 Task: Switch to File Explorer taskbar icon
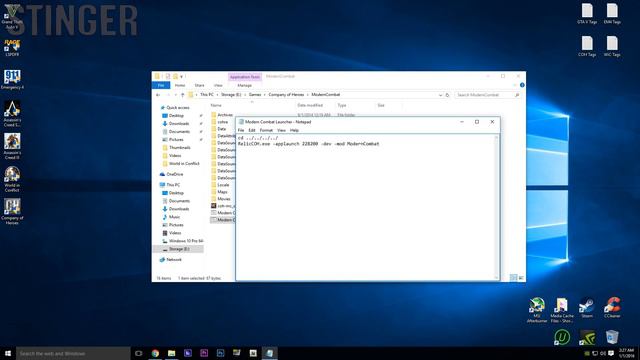[x=171, y=353]
